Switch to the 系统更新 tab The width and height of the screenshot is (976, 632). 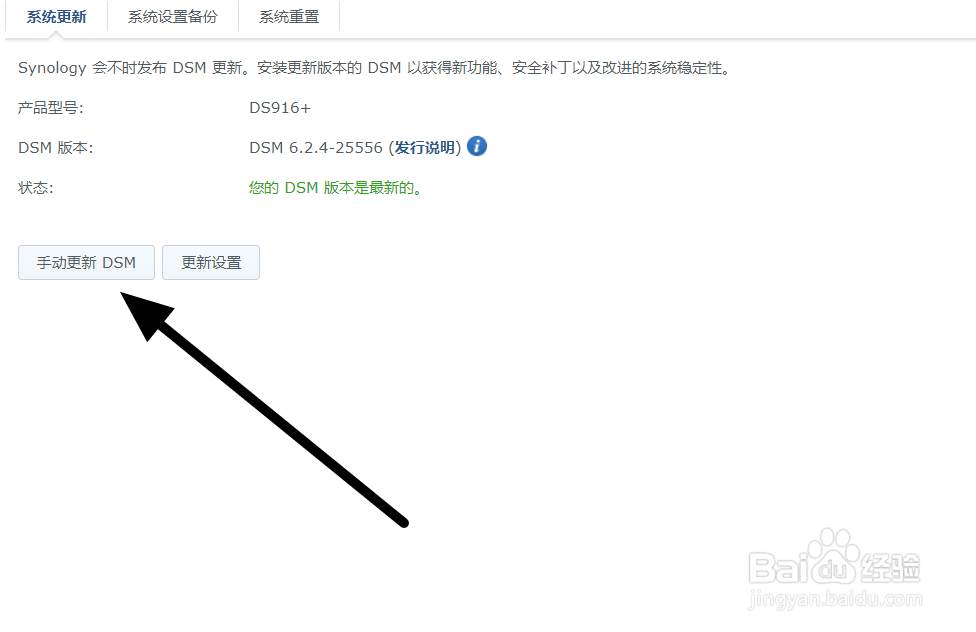click(56, 17)
